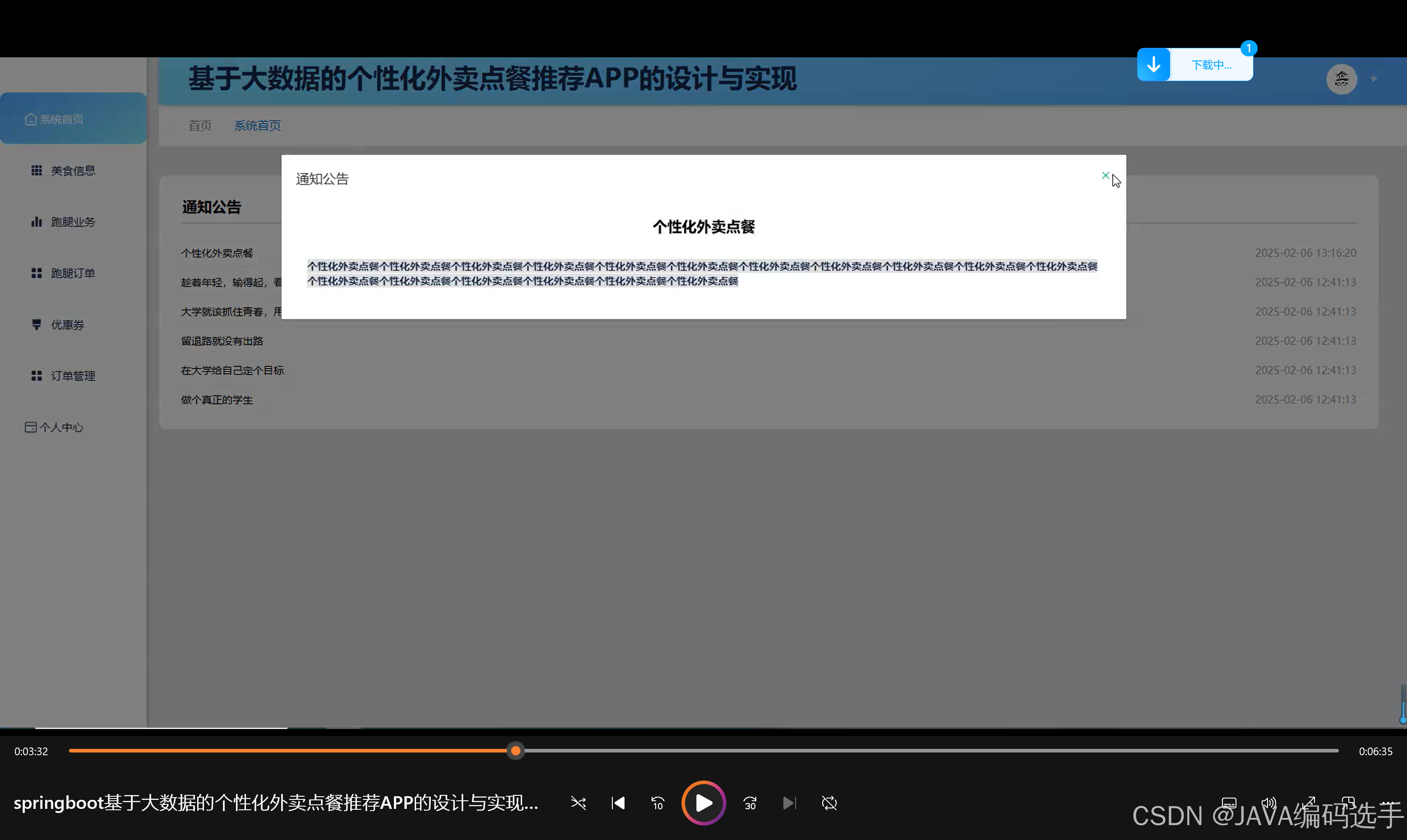Viewport: 1407px width, 840px height.
Task: Open 订单管理 from the sidebar
Action: click(x=73, y=375)
